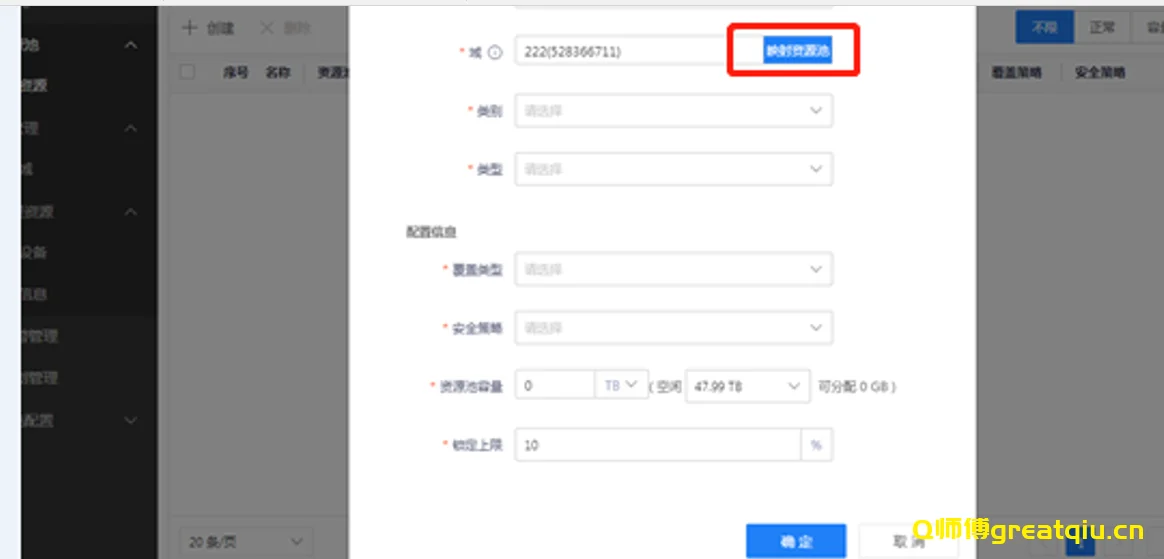
Task: Click the info icon beside 域 label
Action: click(494, 53)
